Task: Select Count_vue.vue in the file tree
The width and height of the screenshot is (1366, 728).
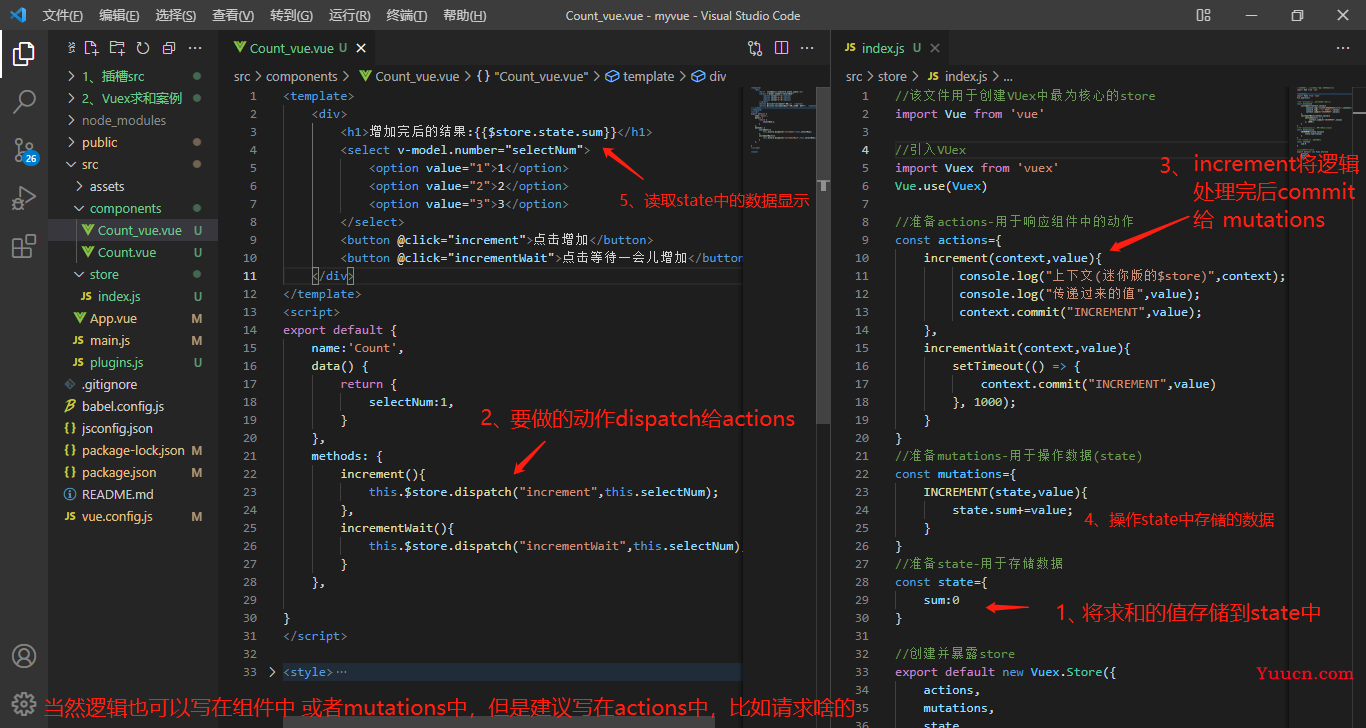Action: [x=133, y=230]
